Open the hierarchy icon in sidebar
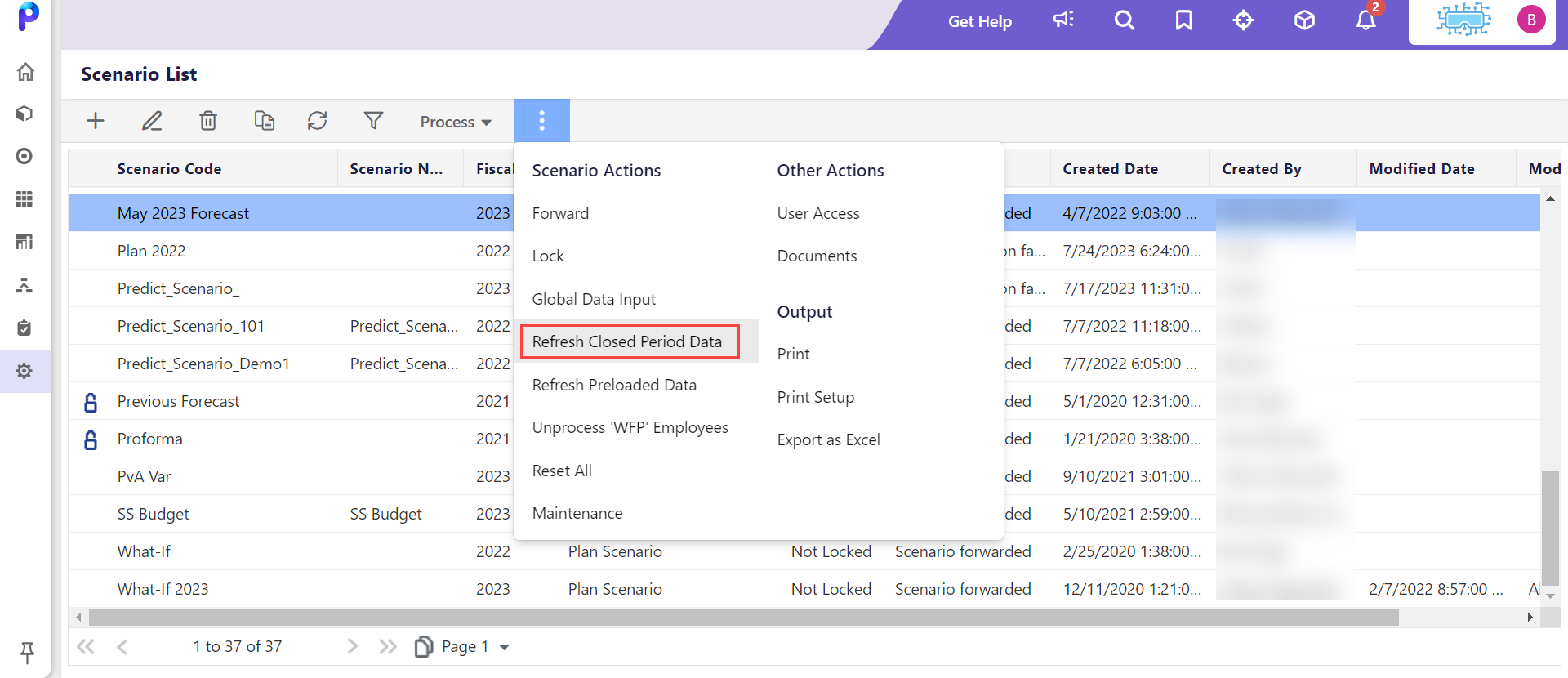The image size is (1568, 678). coord(24,285)
